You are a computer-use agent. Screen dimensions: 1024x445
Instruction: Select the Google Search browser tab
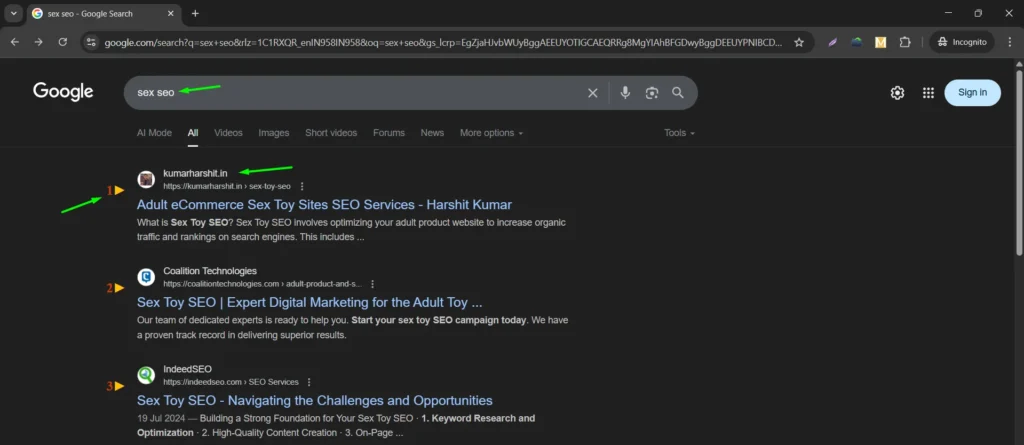(104, 14)
